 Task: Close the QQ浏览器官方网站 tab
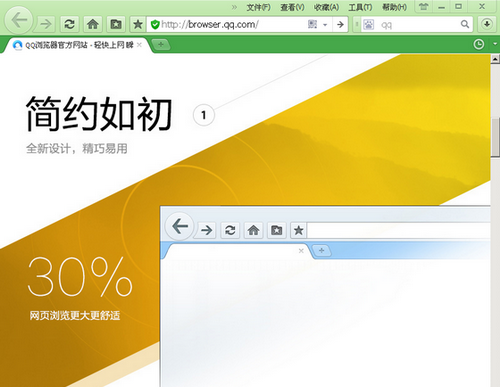coord(139,45)
